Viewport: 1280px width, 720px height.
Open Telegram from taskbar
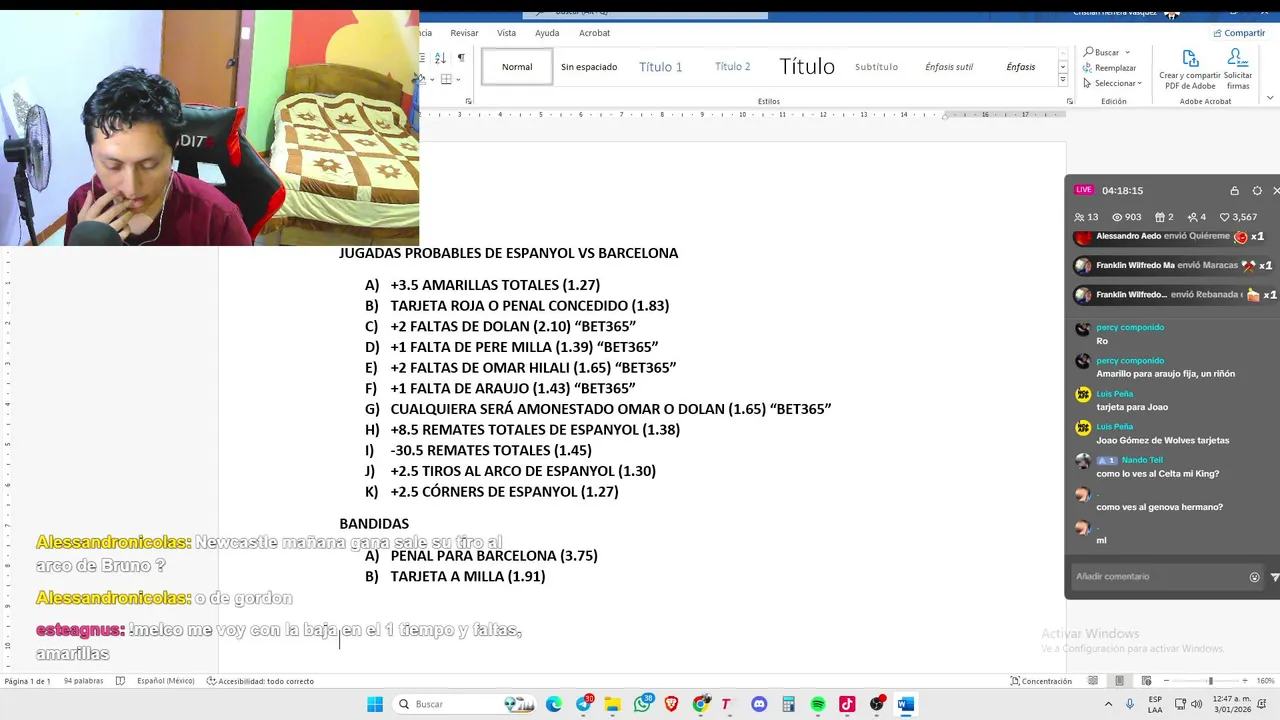(584, 704)
